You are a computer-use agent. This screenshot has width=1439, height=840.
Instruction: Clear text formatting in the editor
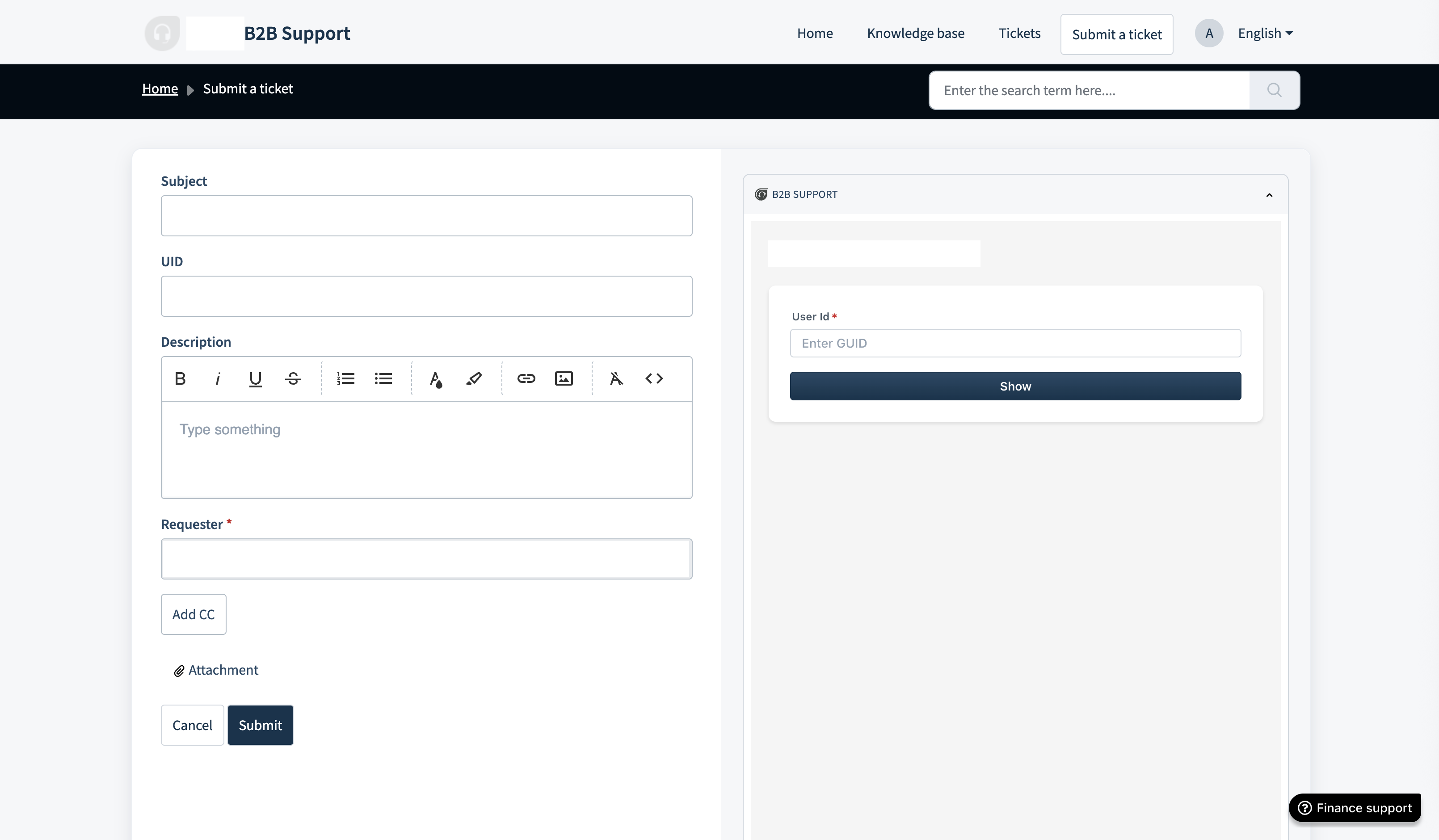click(x=616, y=378)
